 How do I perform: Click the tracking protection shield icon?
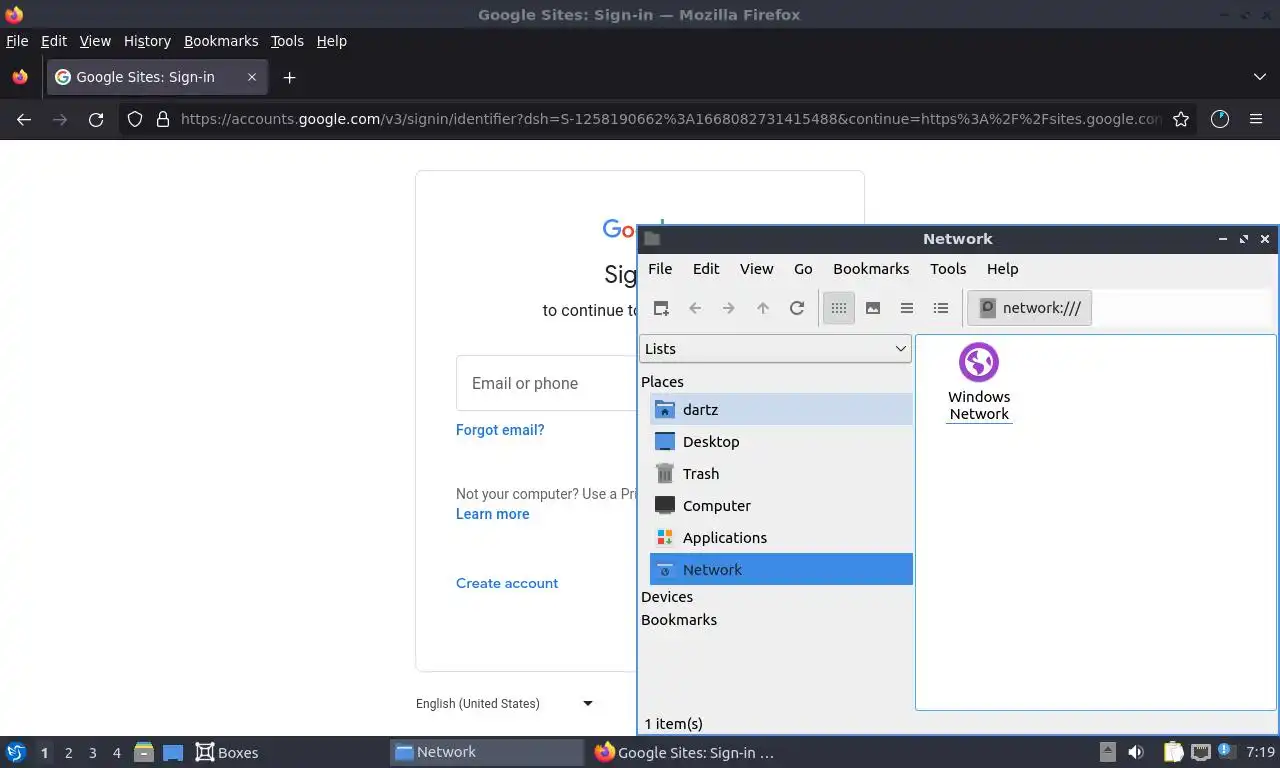(x=135, y=119)
